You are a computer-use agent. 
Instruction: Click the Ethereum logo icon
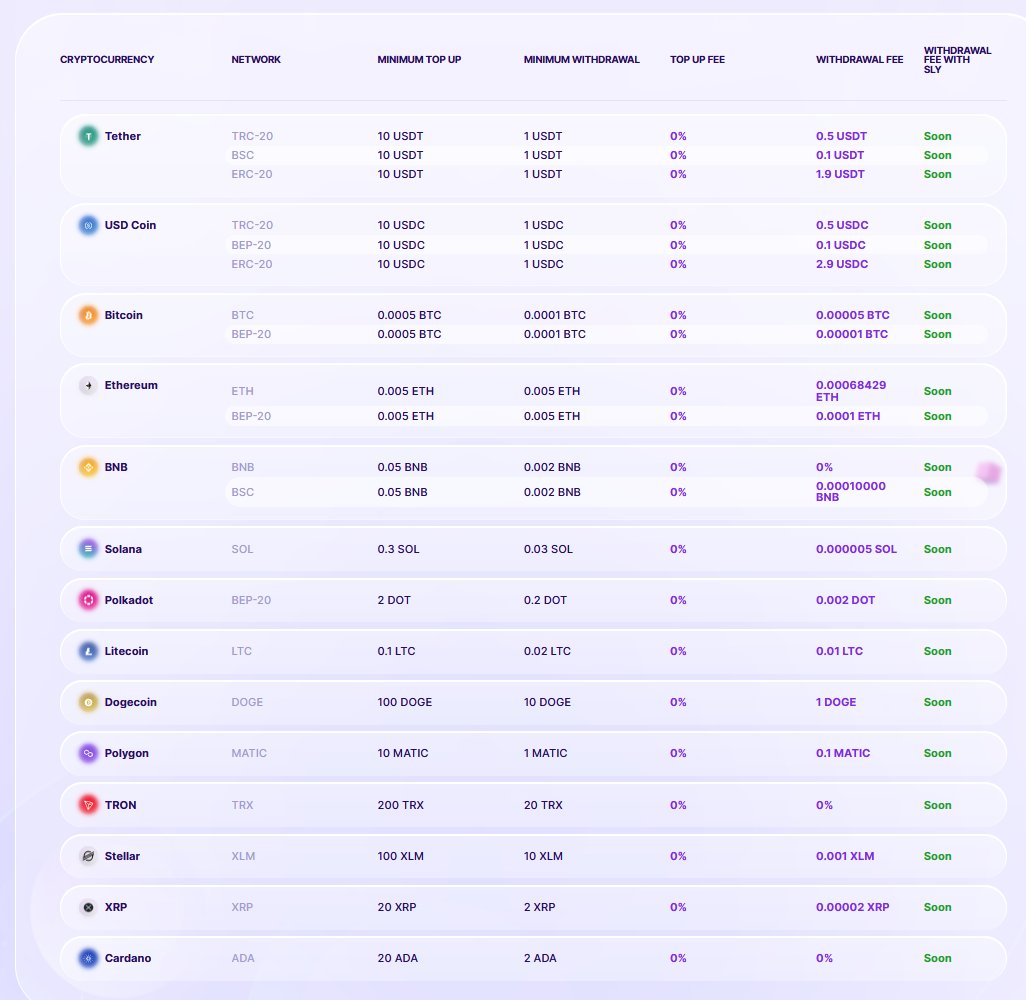(x=88, y=385)
